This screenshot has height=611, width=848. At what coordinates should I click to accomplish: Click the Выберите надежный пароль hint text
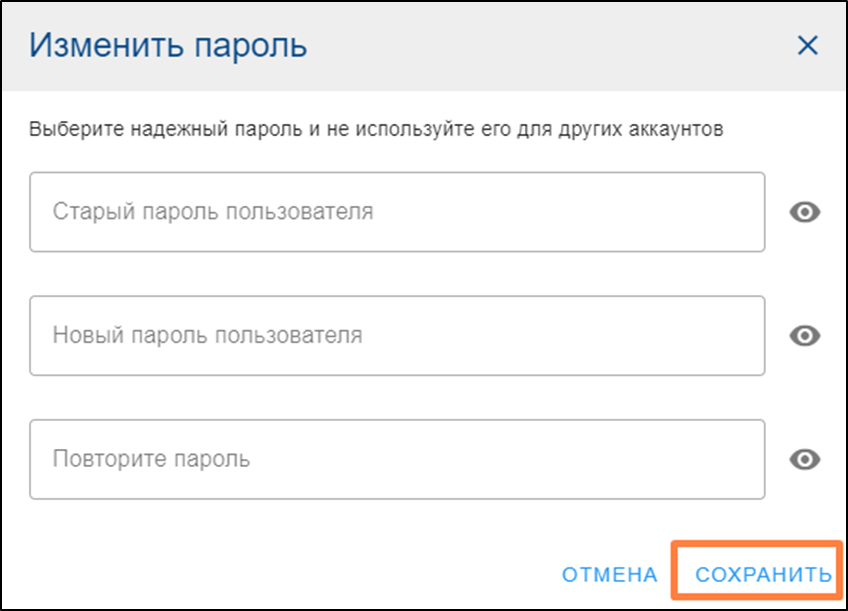[x=376, y=129]
